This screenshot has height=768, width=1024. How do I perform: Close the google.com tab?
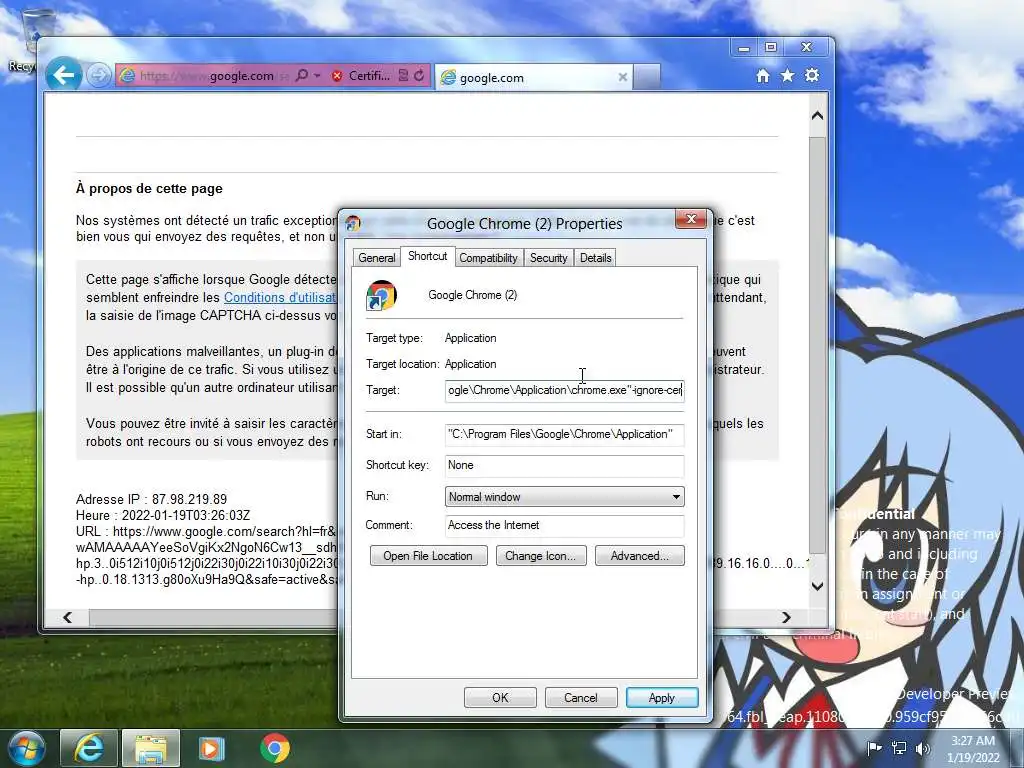[622, 77]
